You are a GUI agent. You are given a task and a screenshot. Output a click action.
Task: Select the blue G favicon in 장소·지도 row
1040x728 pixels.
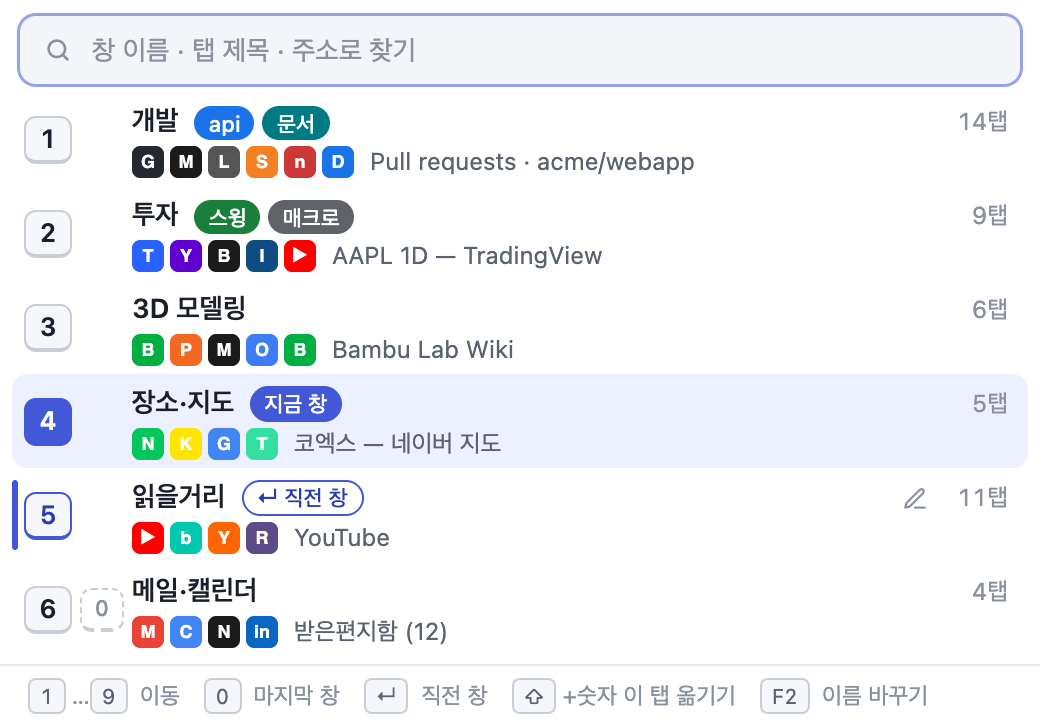tap(224, 444)
